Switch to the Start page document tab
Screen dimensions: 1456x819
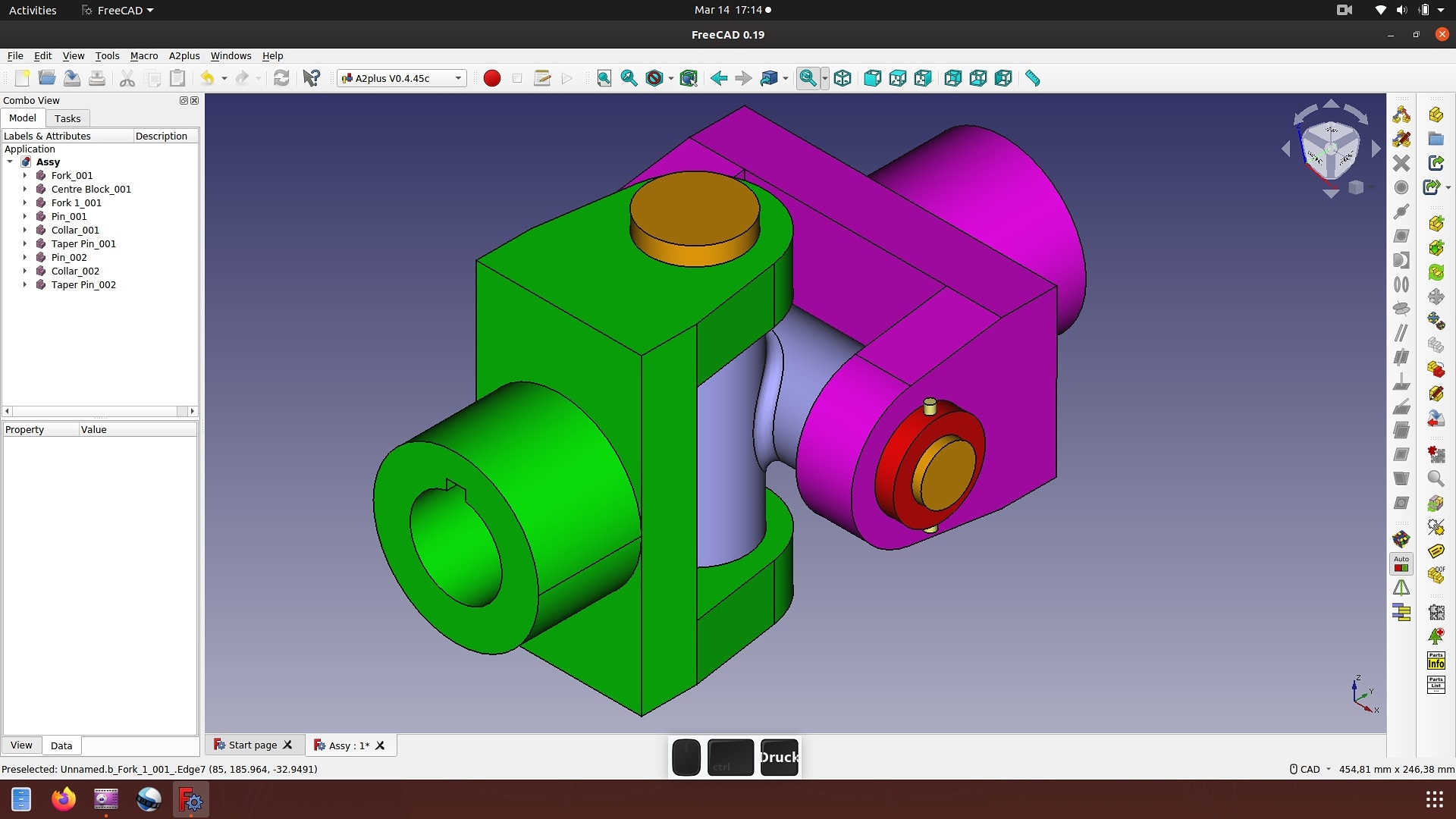(253, 745)
